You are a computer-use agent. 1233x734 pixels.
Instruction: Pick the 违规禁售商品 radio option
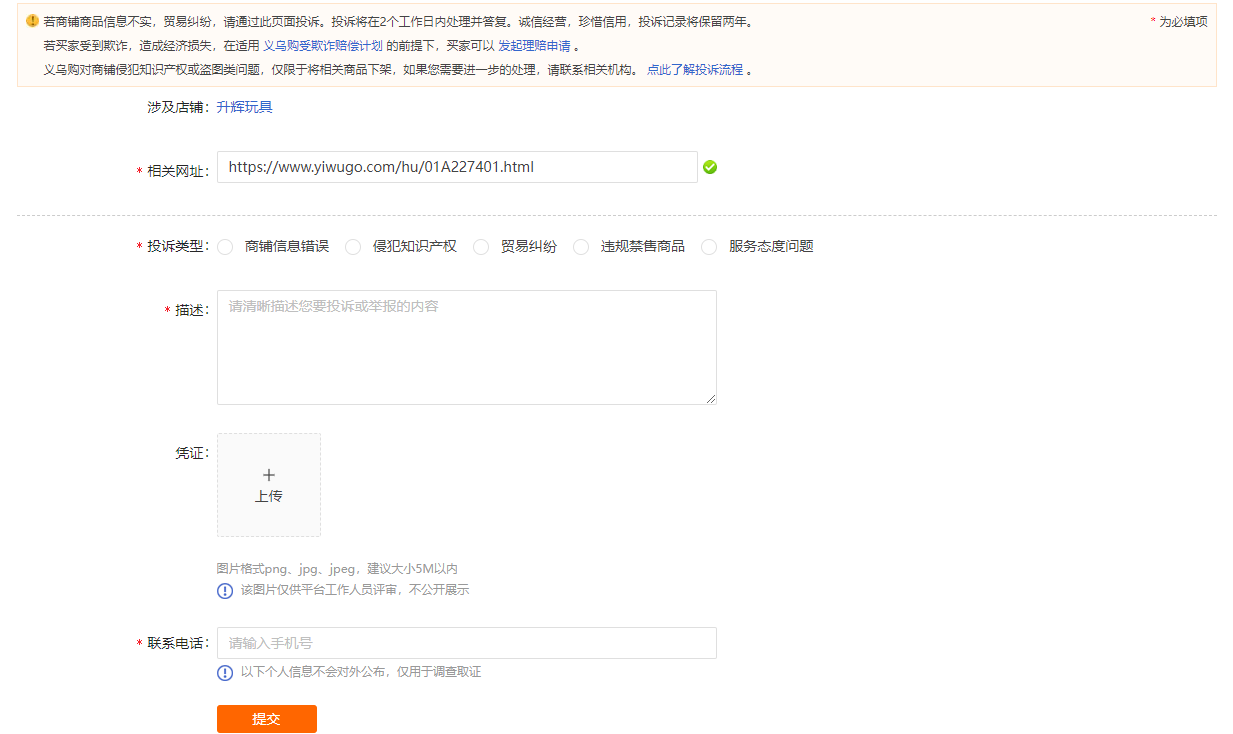[x=581, y=247]
